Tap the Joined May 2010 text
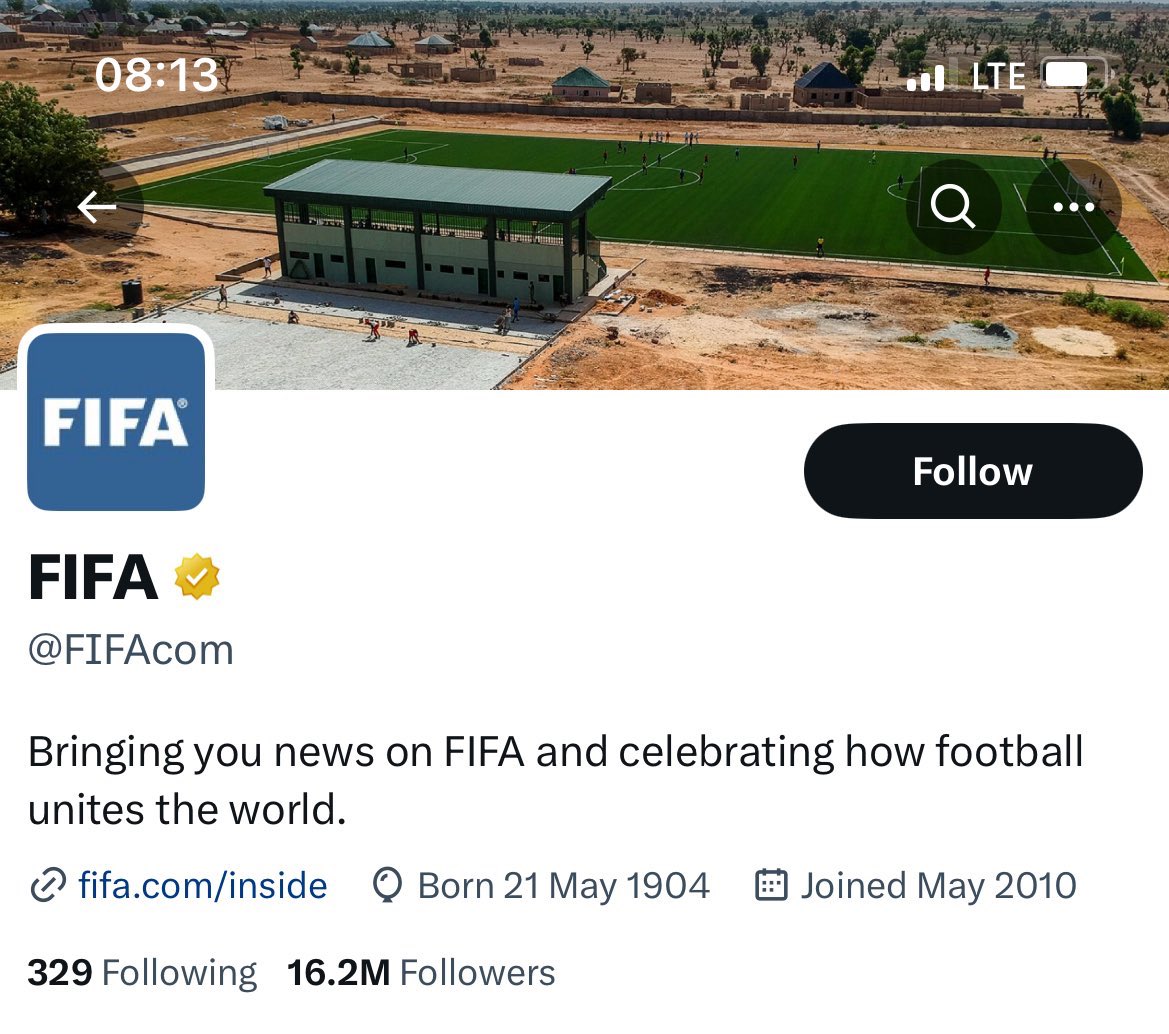Viewport: 1169px width, 1034px height. click(x=938, y=886)
